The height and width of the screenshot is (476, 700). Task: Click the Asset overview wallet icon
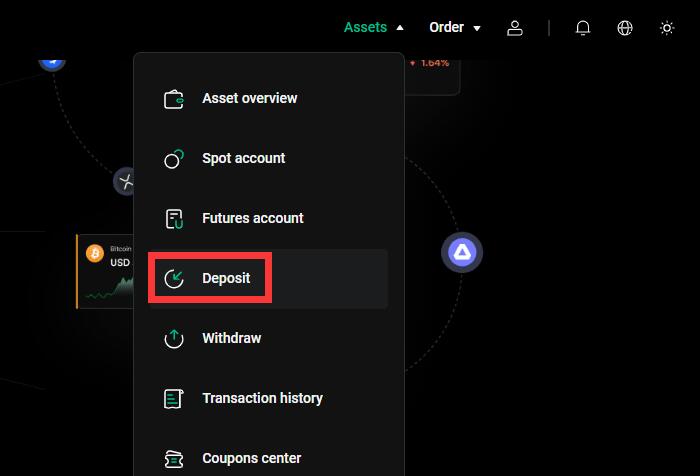tap(174, 99)
